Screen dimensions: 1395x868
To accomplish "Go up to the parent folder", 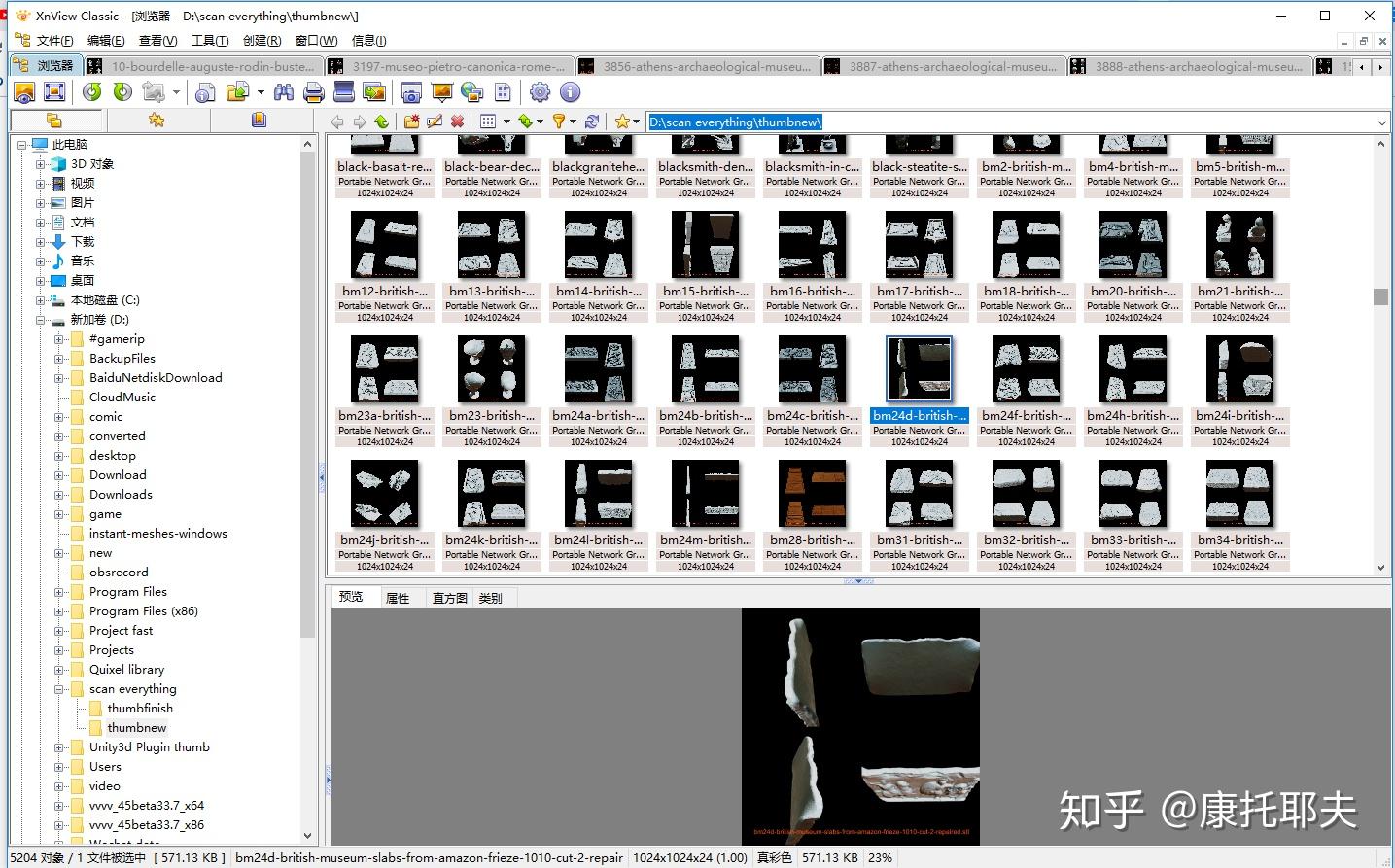I will click(382, 122).
